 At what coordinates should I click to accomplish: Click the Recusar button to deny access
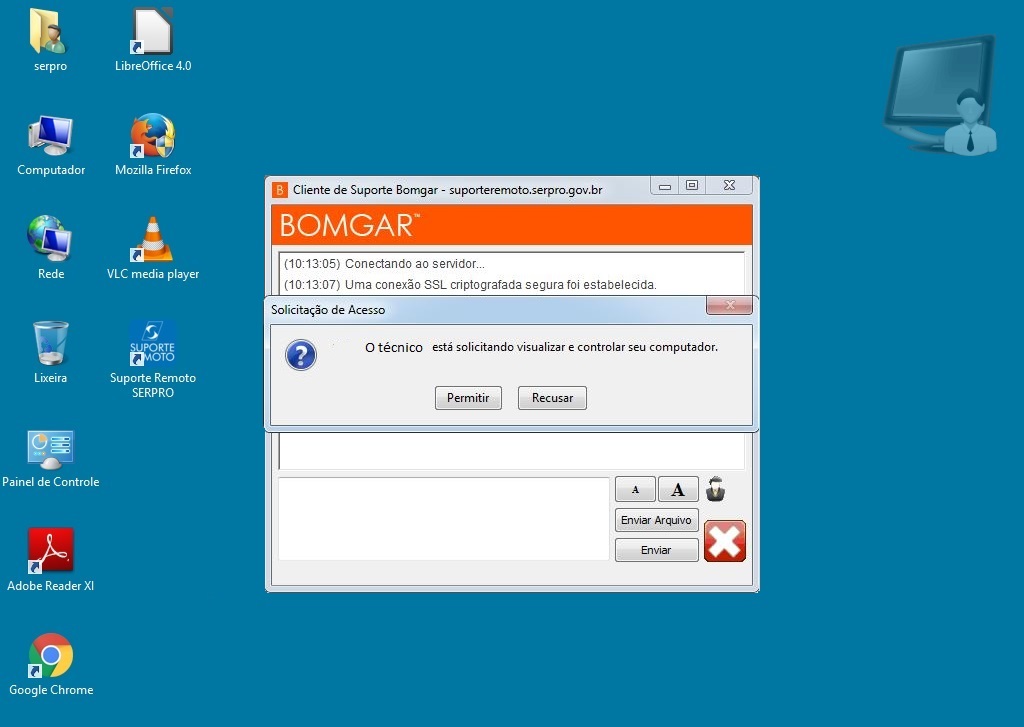coord(552,398)
